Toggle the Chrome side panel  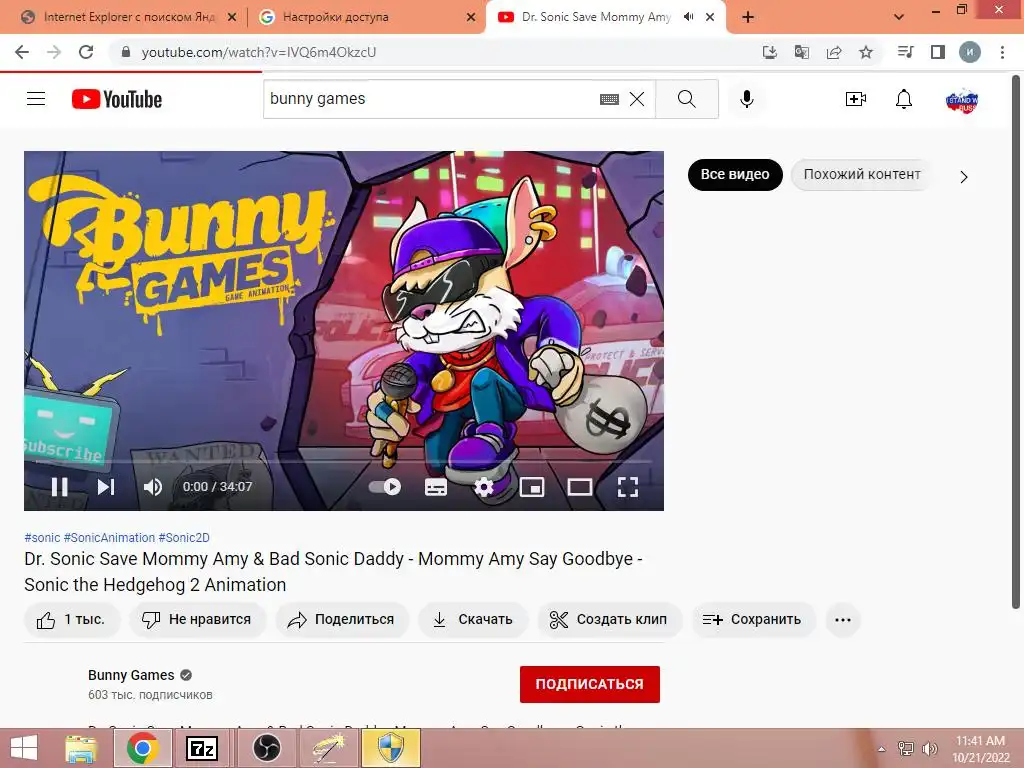pyautogui.click(x=938, y=52)
